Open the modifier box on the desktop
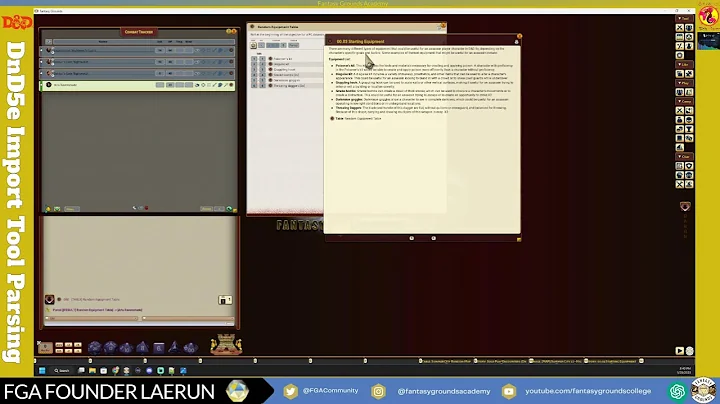Screen dimensions: 720x404 click(x=45, y=348)
